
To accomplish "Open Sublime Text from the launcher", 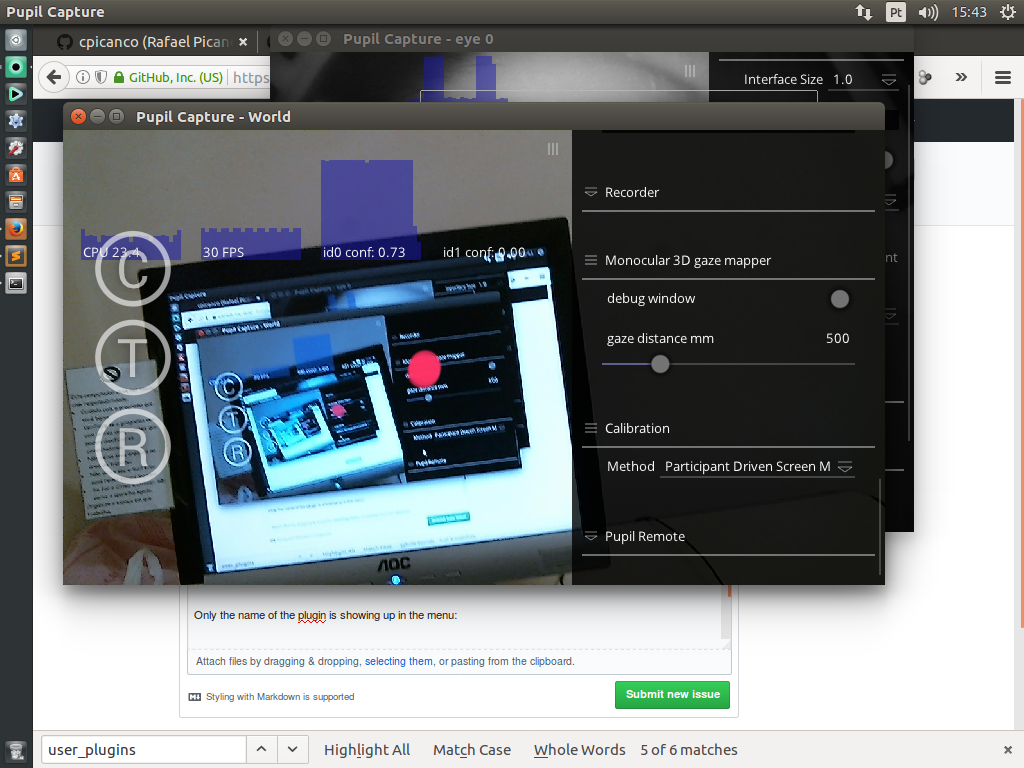I will pos(16,255).
